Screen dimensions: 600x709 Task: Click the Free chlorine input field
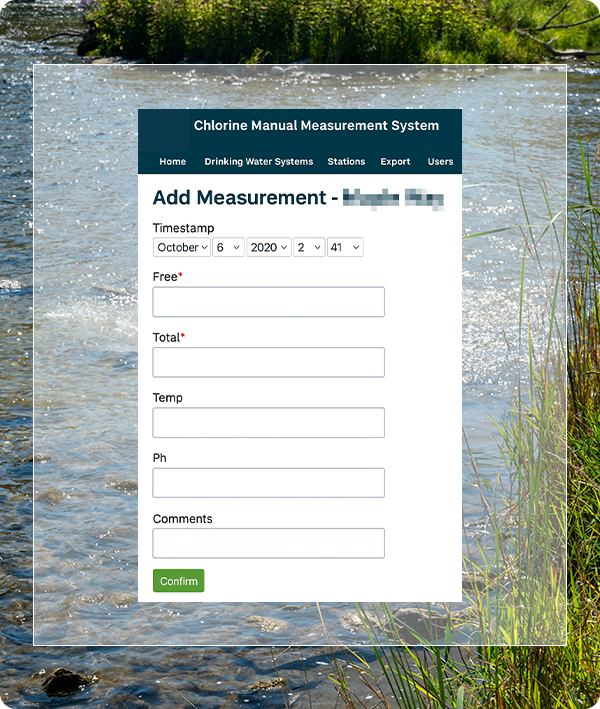(x=268, y=302)
